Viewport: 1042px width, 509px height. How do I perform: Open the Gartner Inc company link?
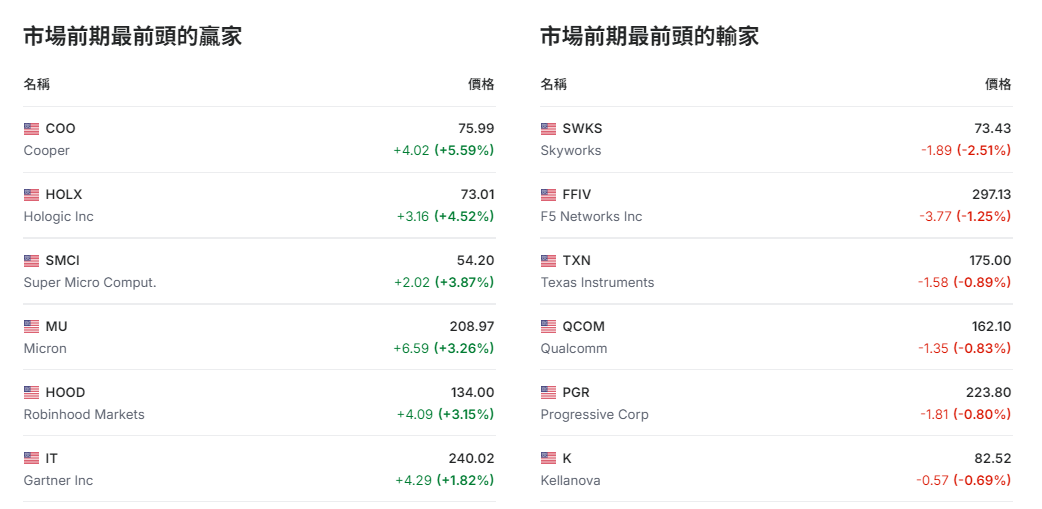(58, 481)
